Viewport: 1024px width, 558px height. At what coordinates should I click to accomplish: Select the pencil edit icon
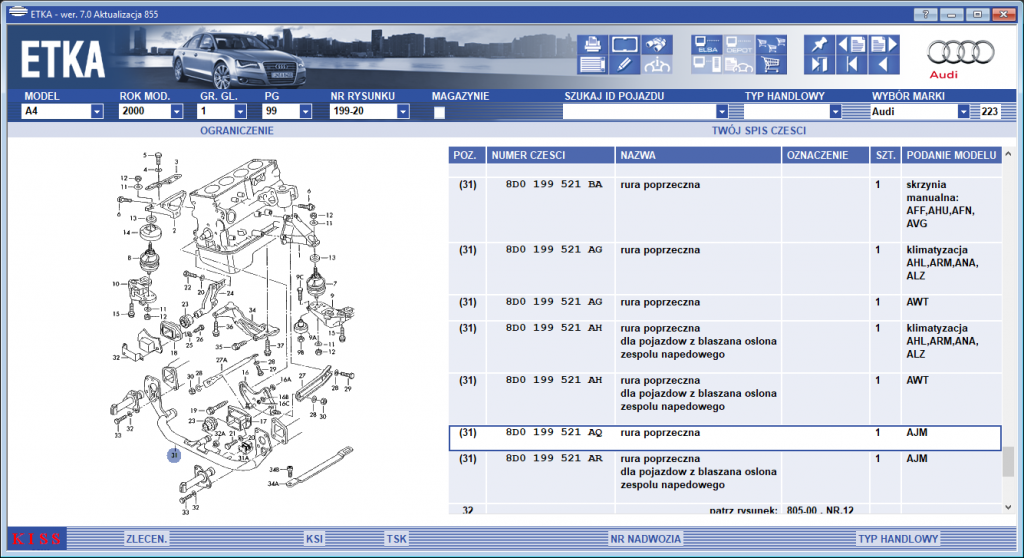[x=624, y=64]
